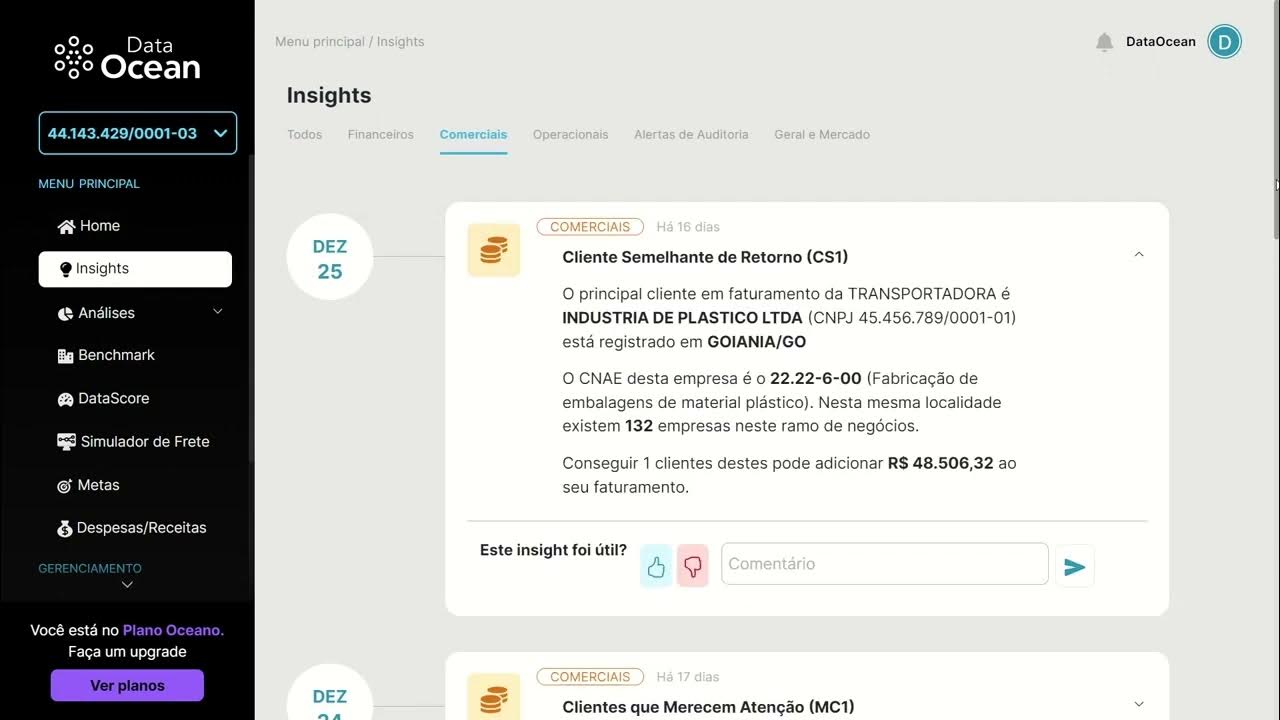Switch to the Financeiros tab
The width and height of the screenshot is (1280, 720).
pos(380,134)
